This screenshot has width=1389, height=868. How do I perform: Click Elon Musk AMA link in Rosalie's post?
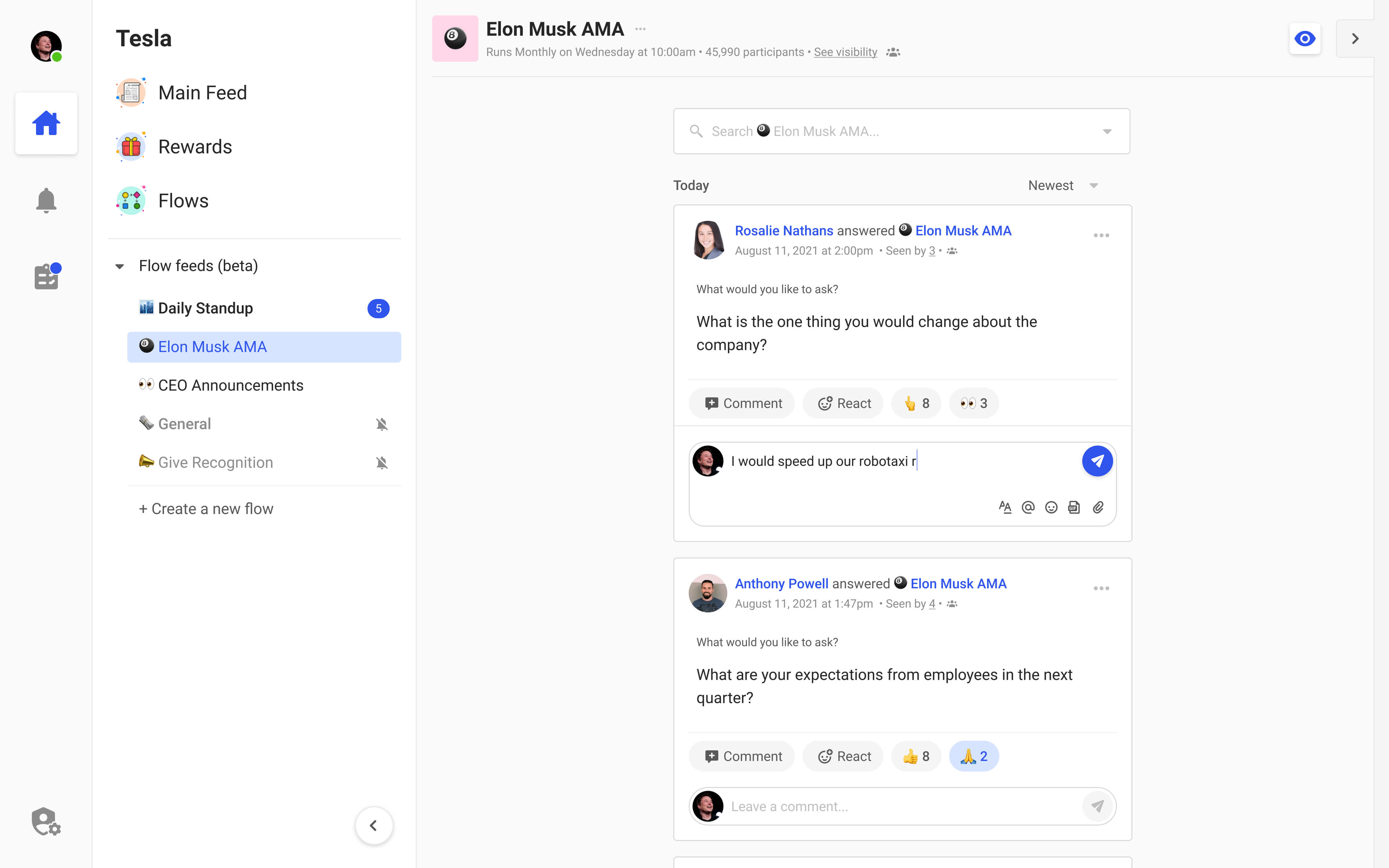point(963,231)
